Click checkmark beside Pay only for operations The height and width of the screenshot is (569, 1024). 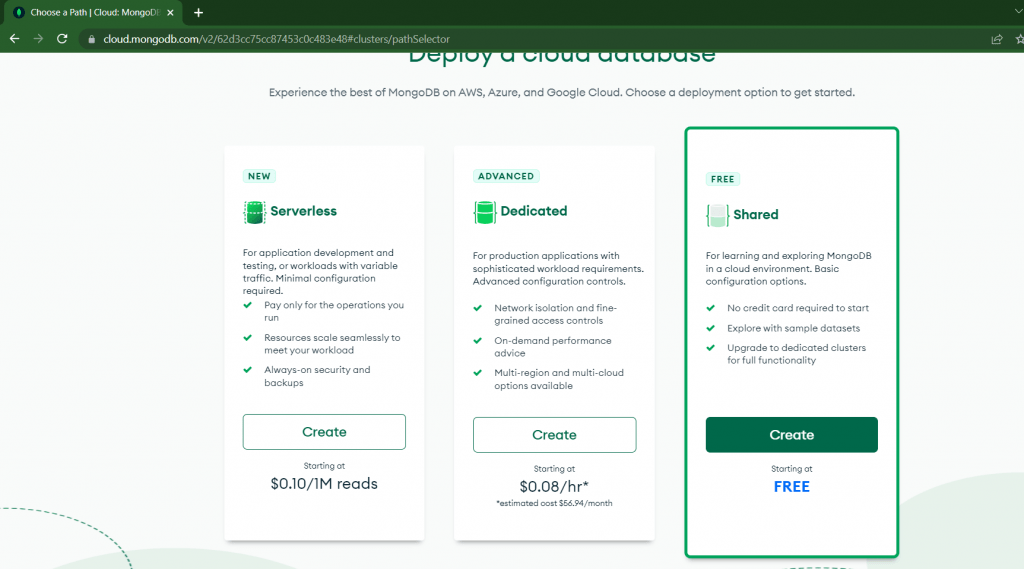(x=248, y=305)
